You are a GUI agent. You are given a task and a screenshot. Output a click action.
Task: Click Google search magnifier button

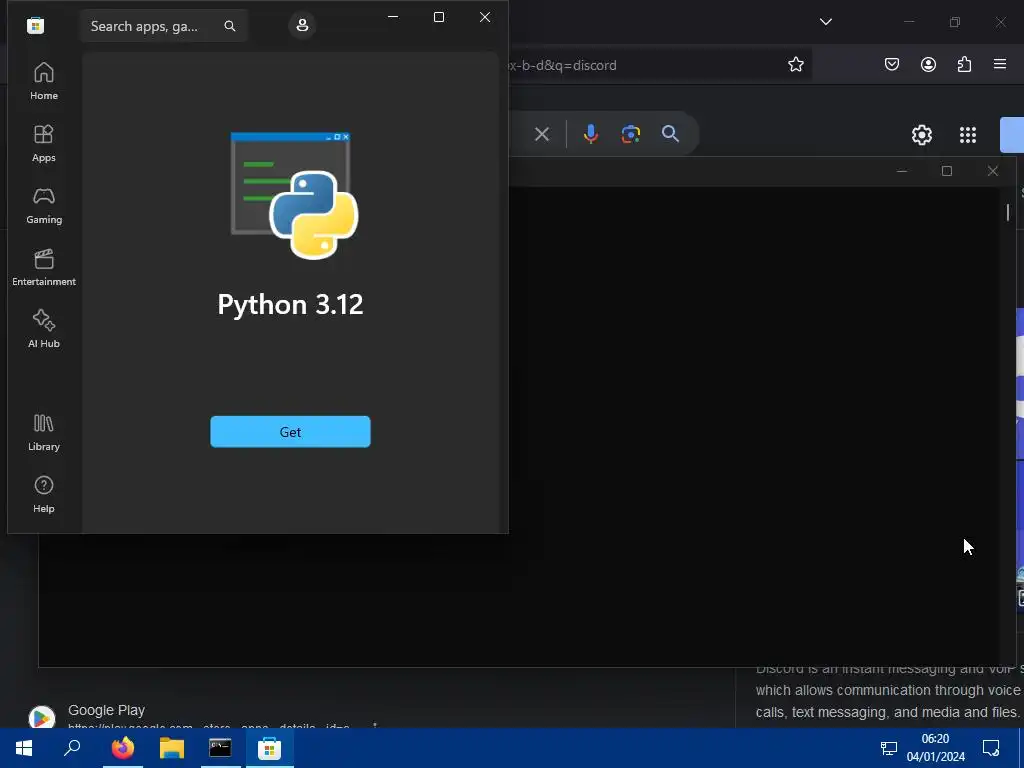[670, 134]
